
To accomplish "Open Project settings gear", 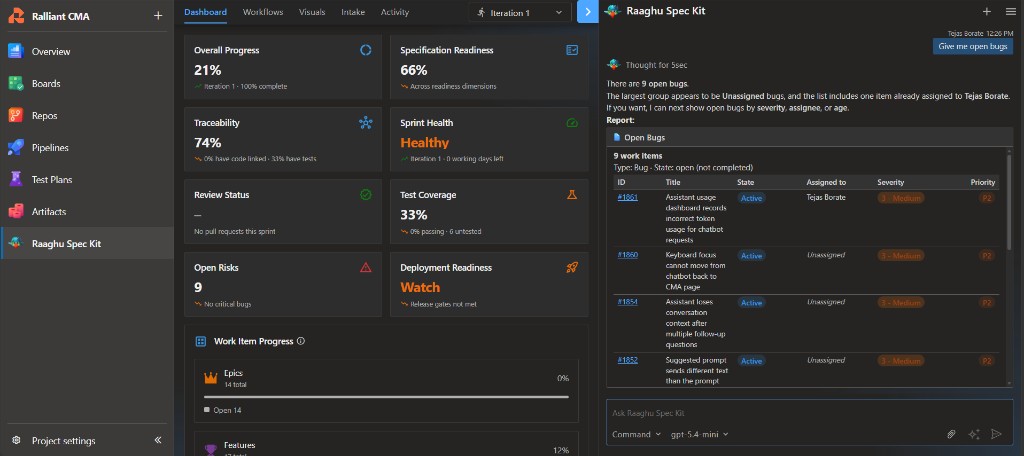I will click(16, 440).
